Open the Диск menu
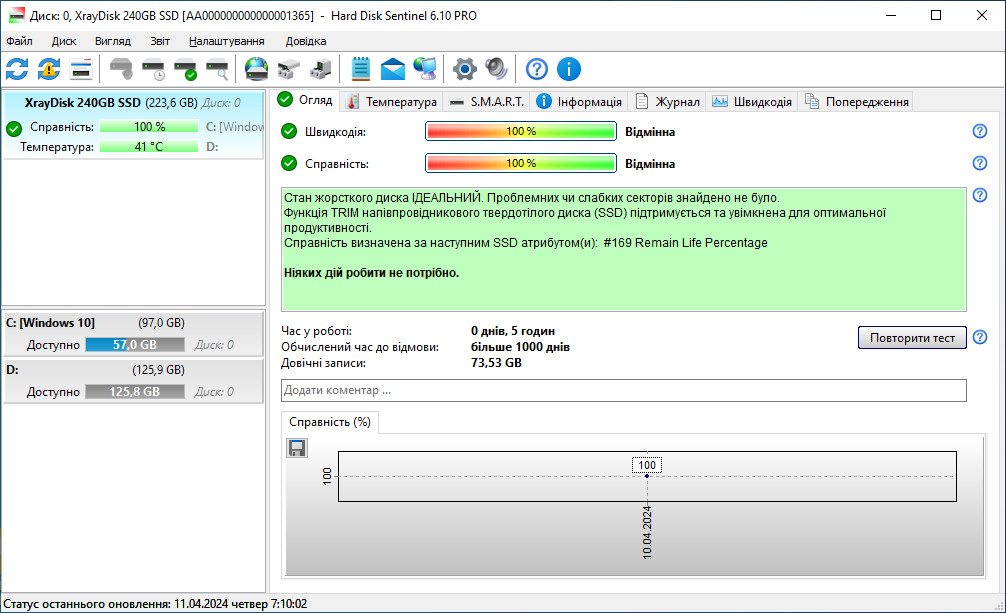 (64, 41)
